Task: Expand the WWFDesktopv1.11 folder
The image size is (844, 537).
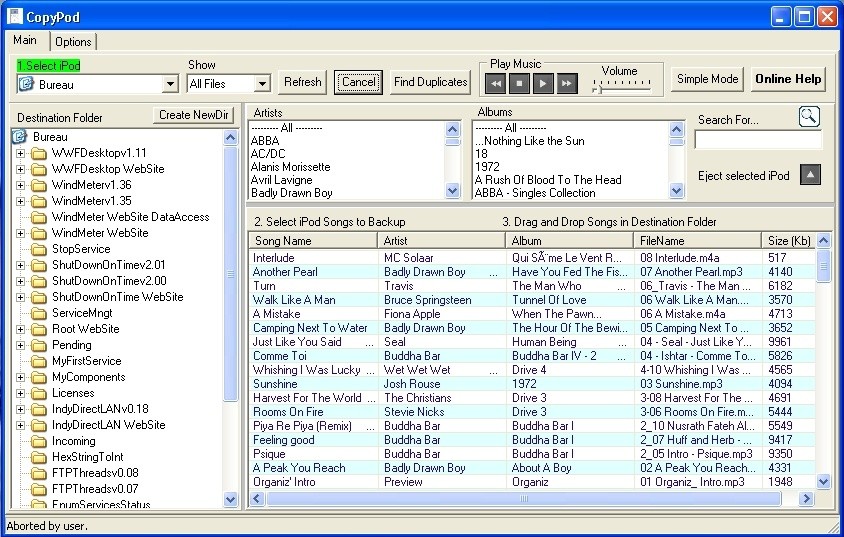Action: pyautogui.click(x=20, y=153)
